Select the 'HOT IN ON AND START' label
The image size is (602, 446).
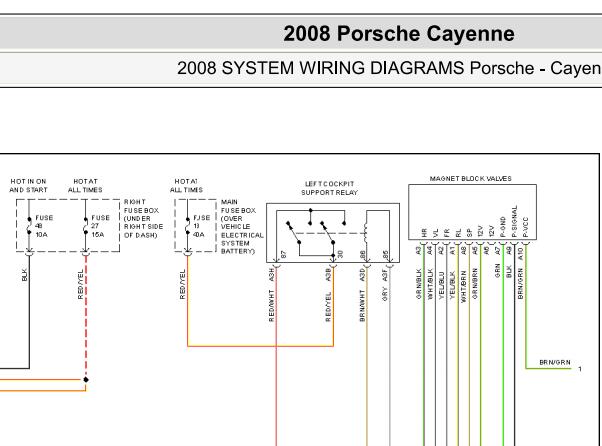coord(28,185)
